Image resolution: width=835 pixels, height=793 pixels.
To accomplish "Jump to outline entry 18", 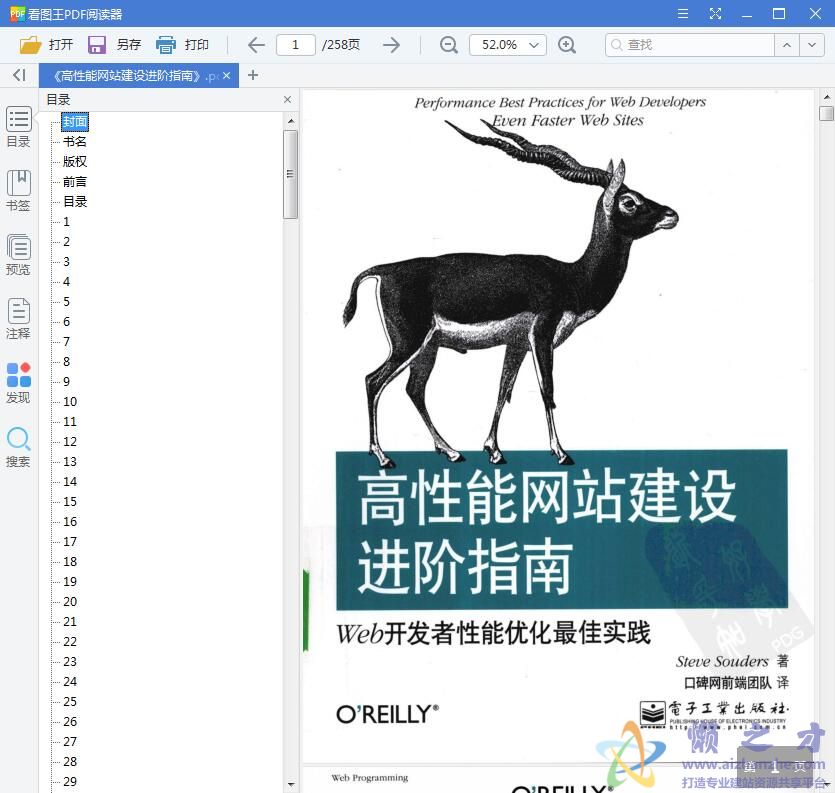I will click(x=70, y=561).
